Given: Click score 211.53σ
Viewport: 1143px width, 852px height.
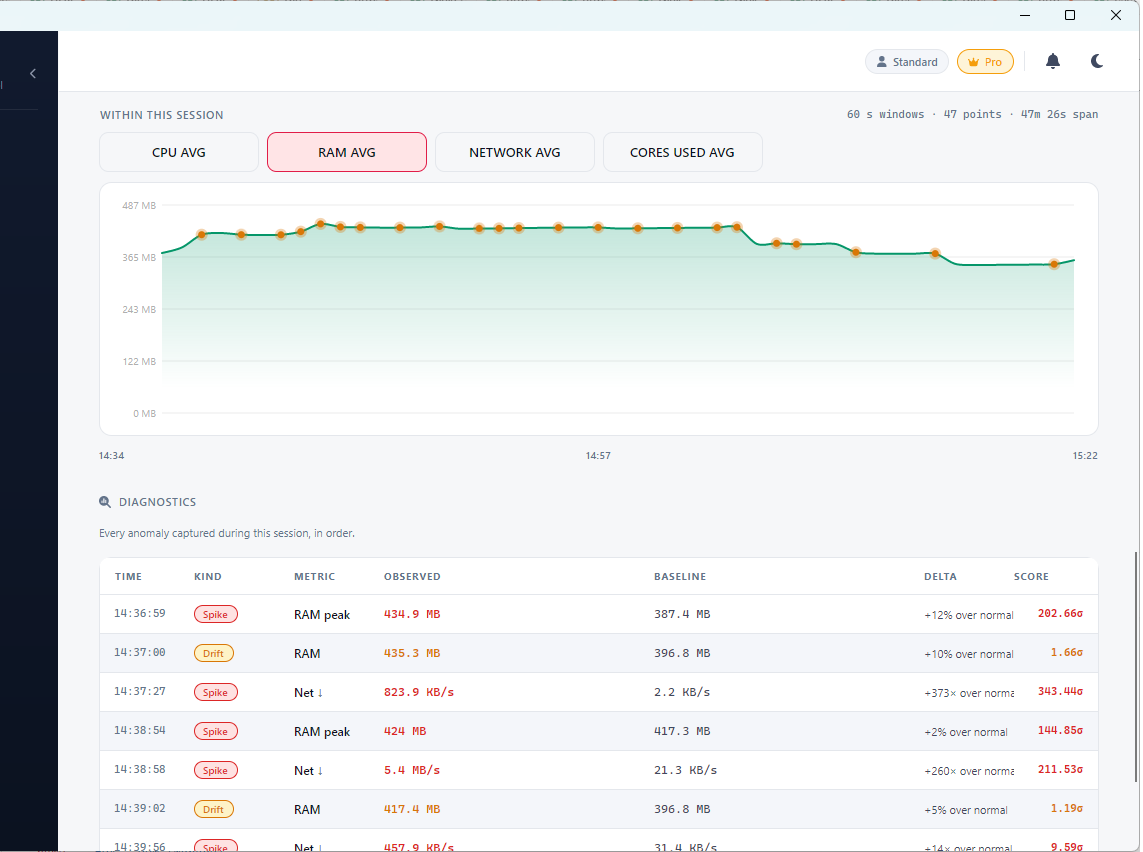Looking at the screenshot, I should pos(1061,770).
